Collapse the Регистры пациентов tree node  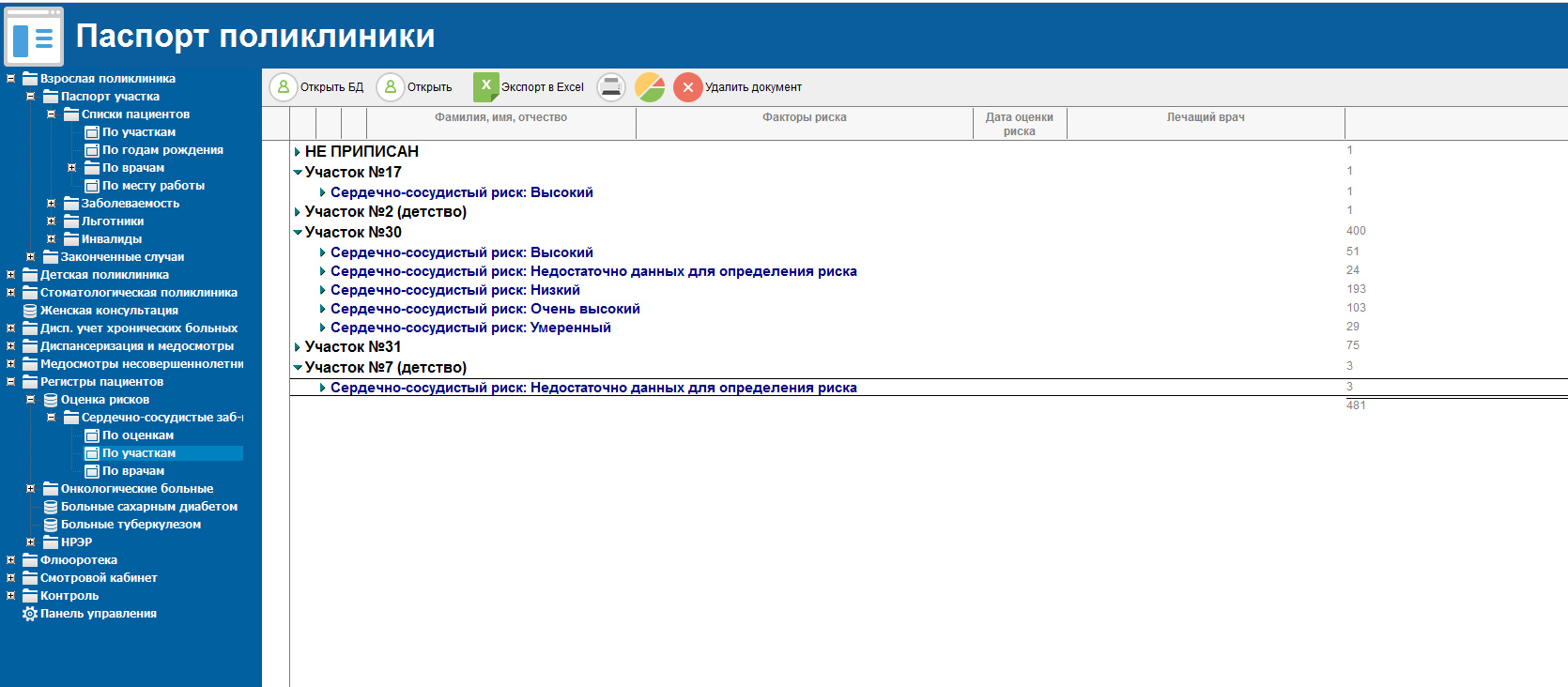10,382
